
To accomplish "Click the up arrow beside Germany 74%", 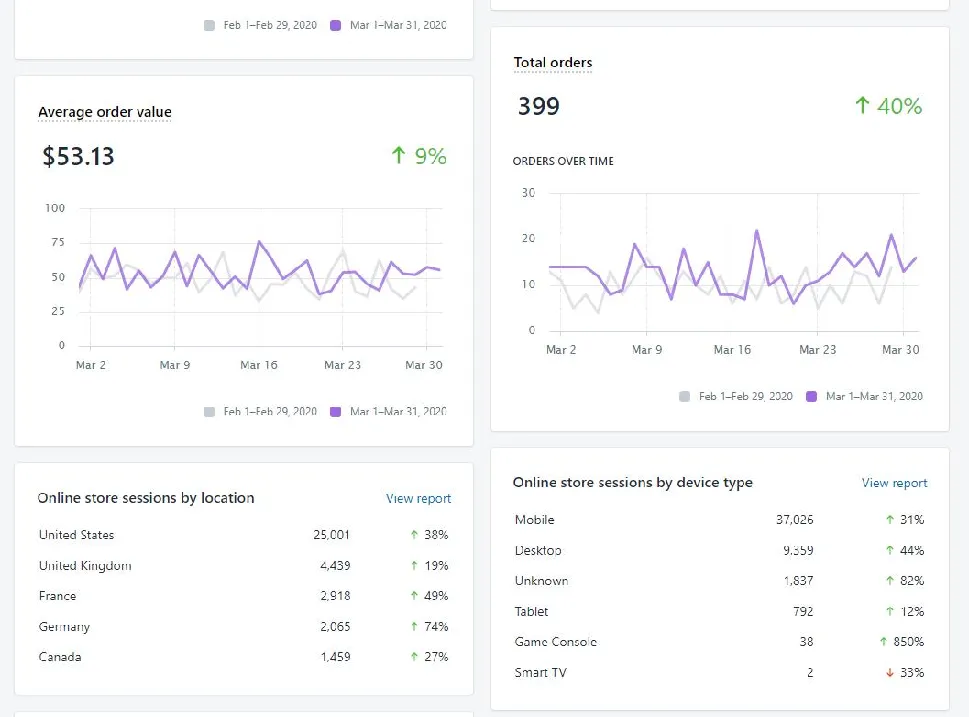I will [x=414, y=627].
